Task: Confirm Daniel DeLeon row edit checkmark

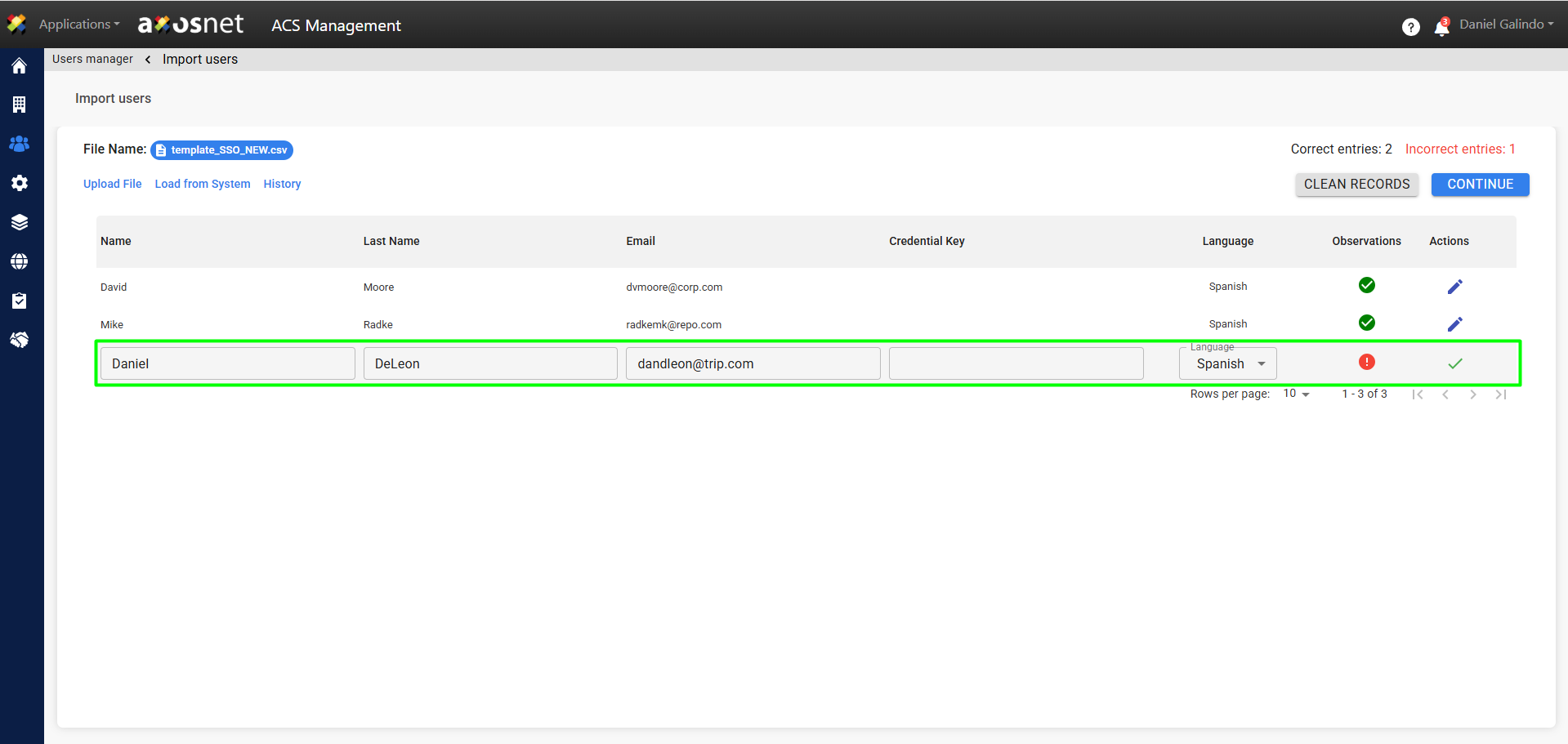Action: (1454, 363)
